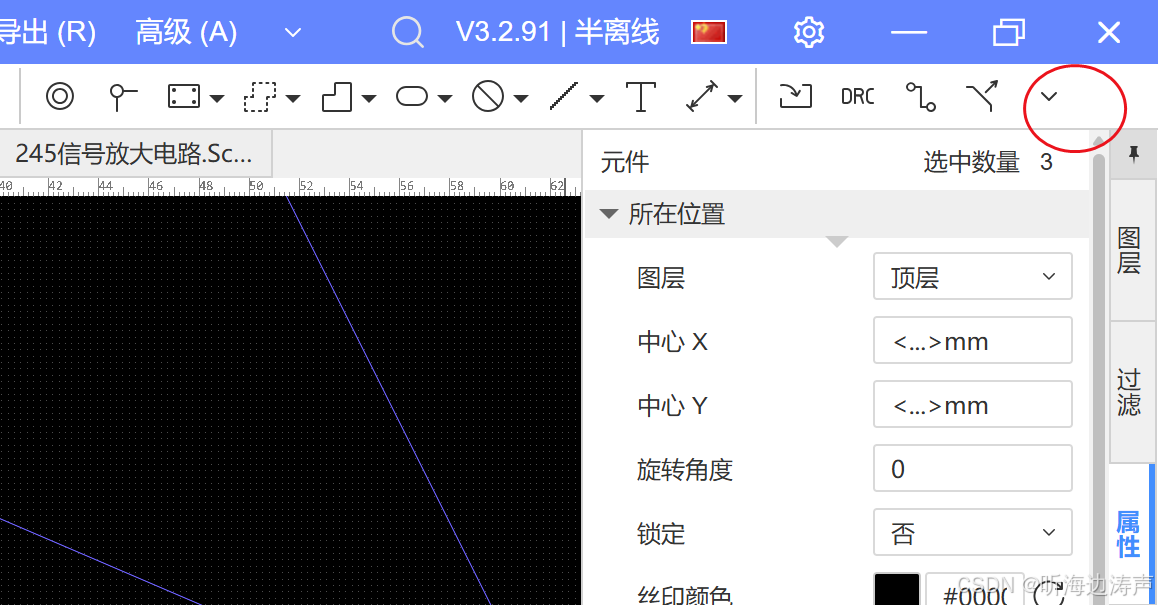Image resolution: width=1158 pixels, height=605 pixels.
Task: Click the 丝印颜色 hex value field
Action: [x=975, y=589]
